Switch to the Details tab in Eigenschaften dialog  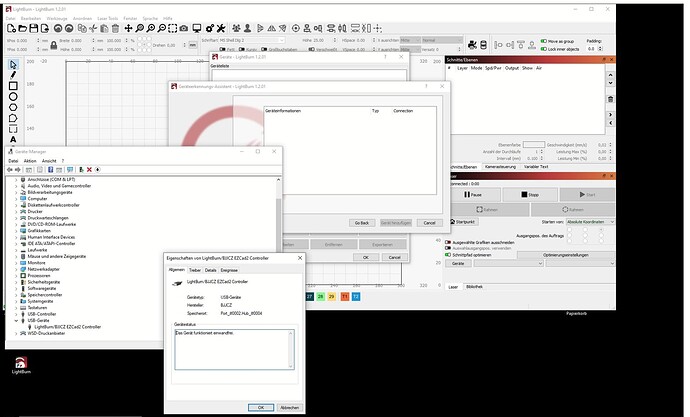(210, 270)
